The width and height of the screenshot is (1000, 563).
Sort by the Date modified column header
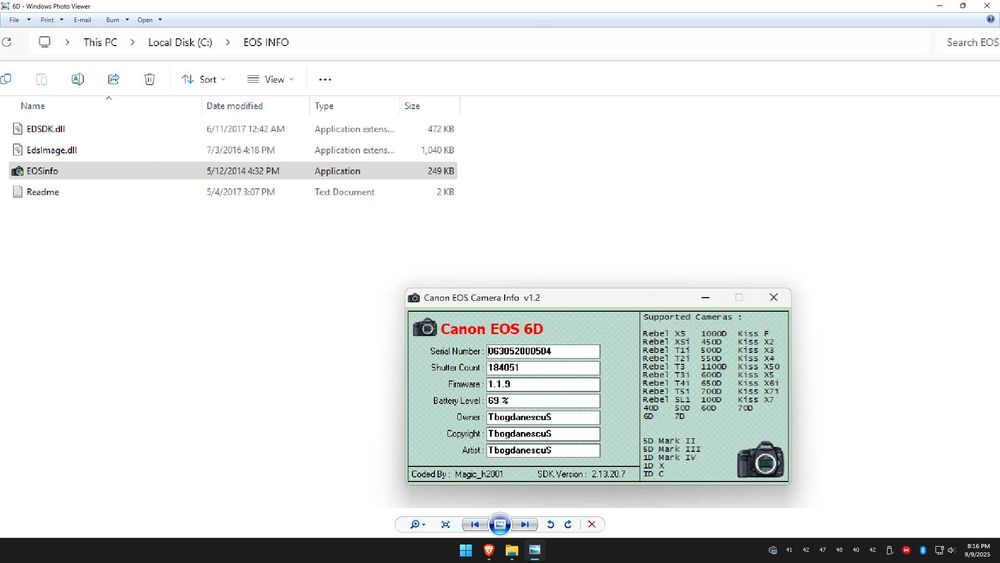[x=234, y=106]
